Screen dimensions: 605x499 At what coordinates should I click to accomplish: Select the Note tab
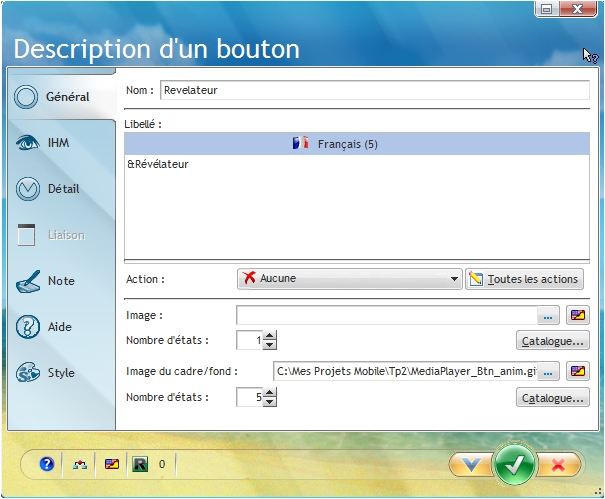tap(62, 281)
